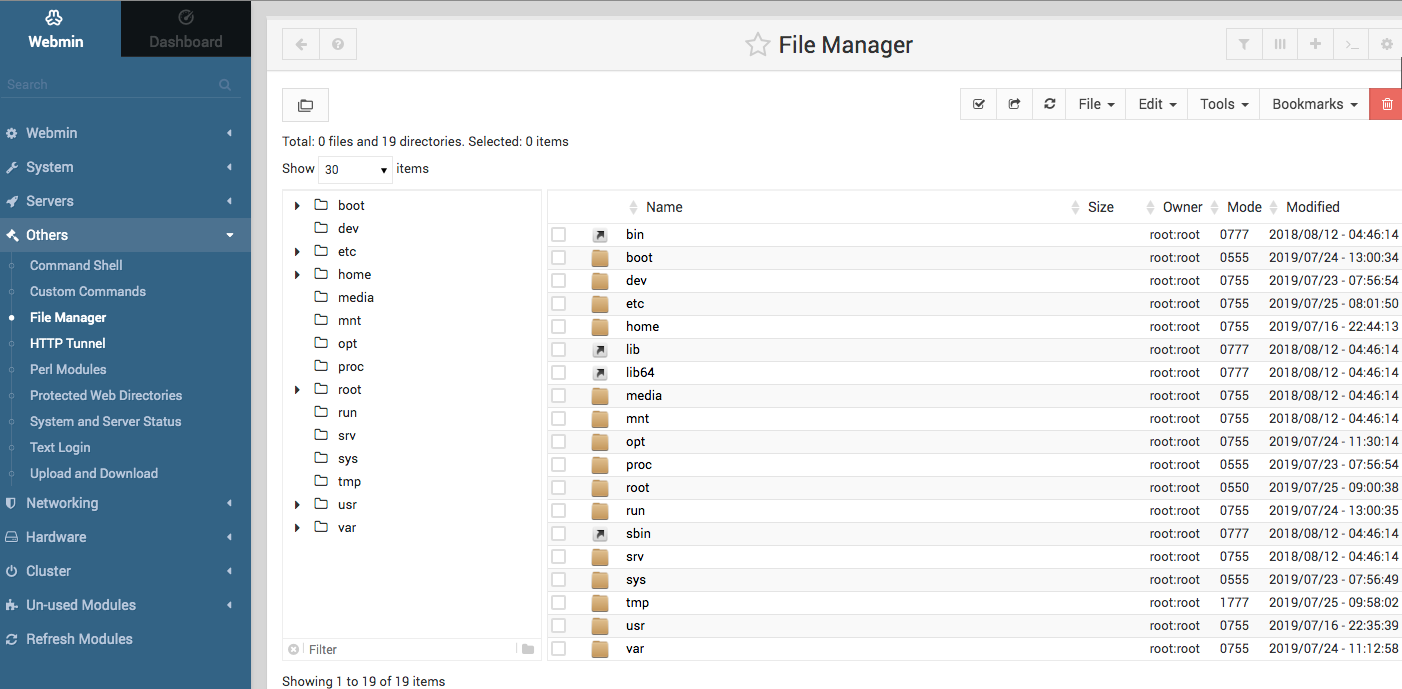The width and height of the screenshot is (1402, 689).
Task: Expand the etc tree node
Action: pyautogui.click(x=297, y=252)
